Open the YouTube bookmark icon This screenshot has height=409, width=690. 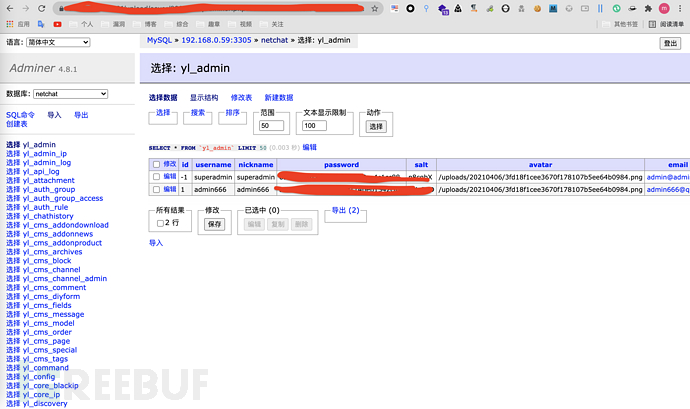pos(57,24)
